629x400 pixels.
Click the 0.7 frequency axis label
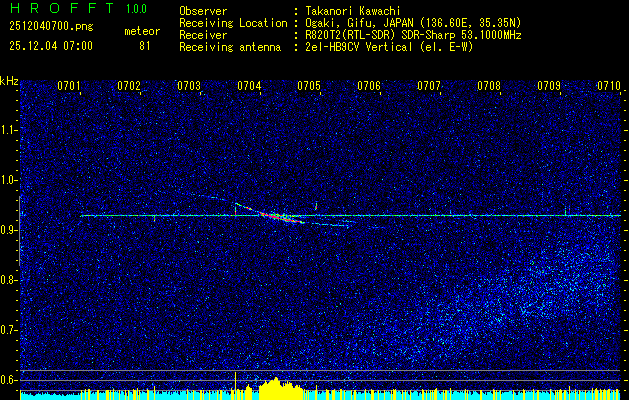pos(10,330)
